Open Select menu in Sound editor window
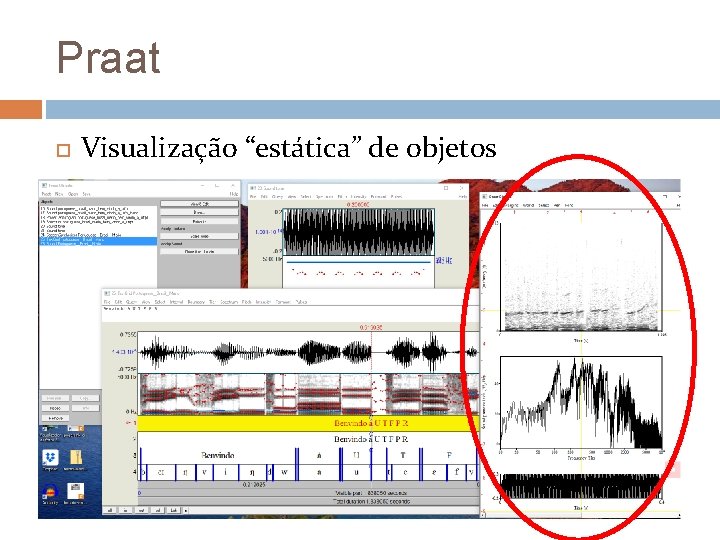Screen dimensions: 720x540 pos(306,197)
